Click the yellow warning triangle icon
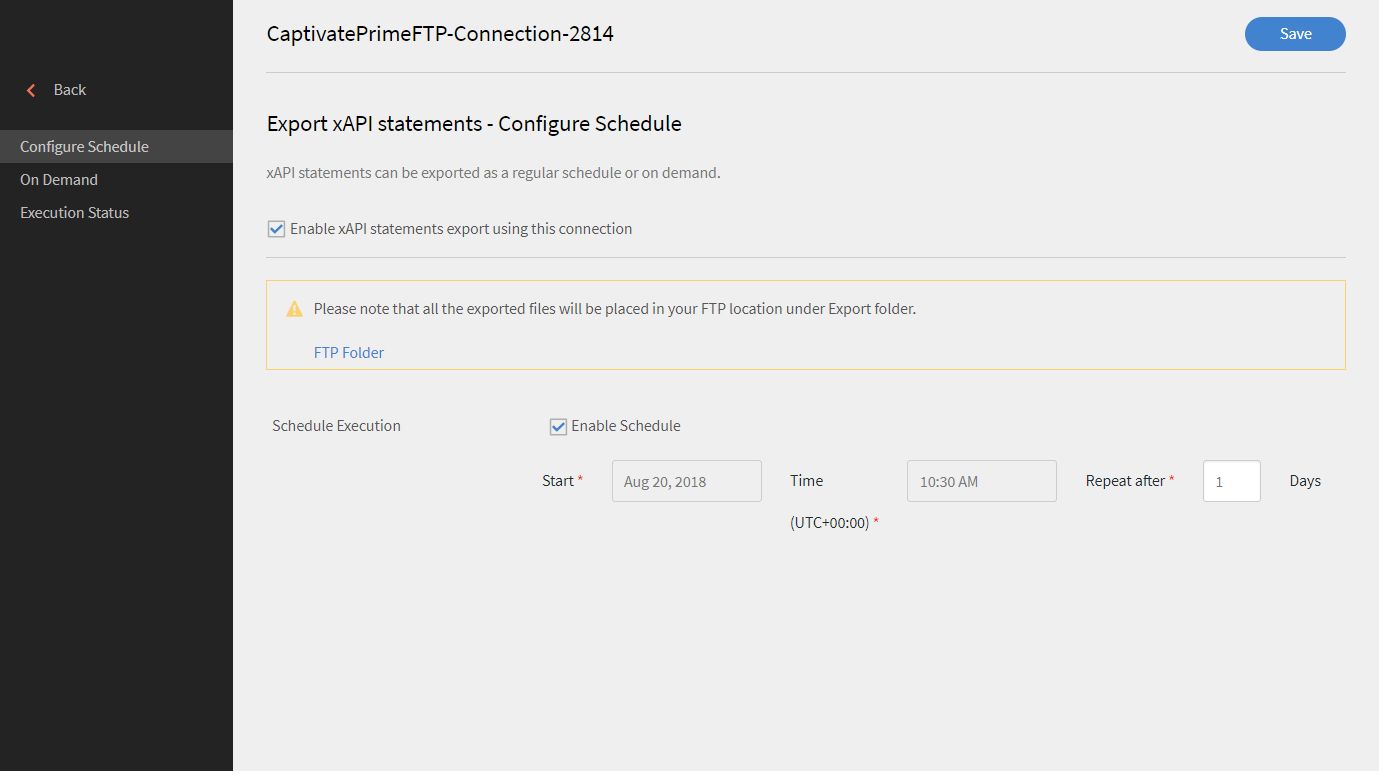The height and width of the screenshot is (776, 1379). tap(294, 309)
